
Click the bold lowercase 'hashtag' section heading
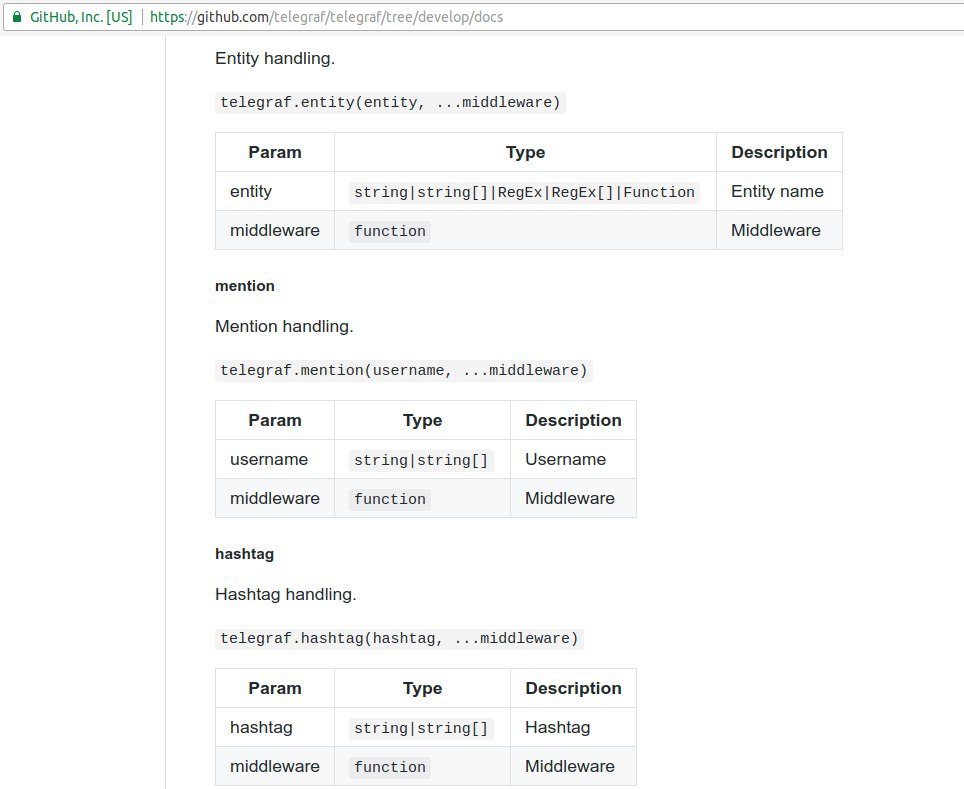pyautogui.click(x=245, y=554)
